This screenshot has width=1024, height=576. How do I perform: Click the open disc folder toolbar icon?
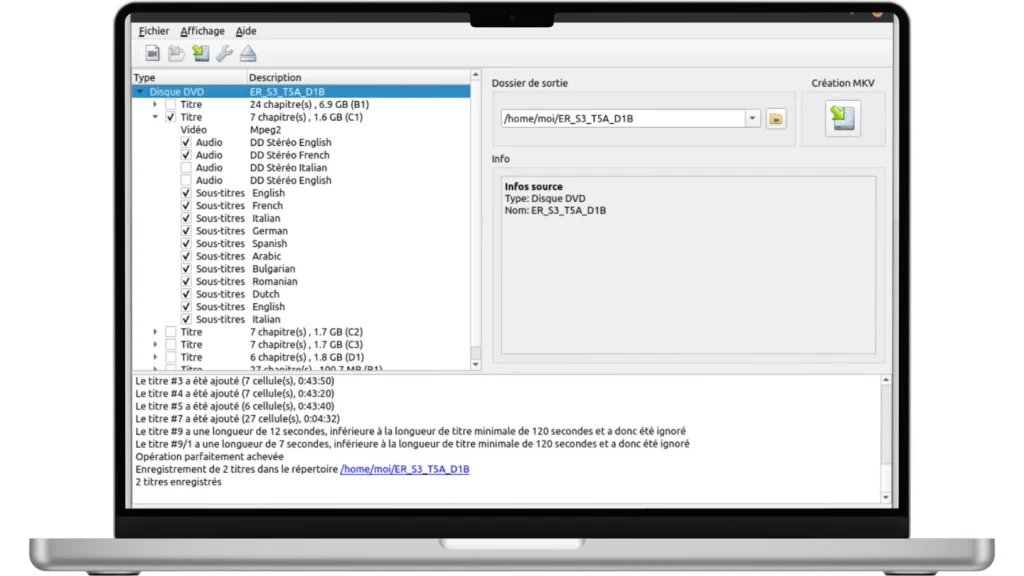[x=176, y=54]
